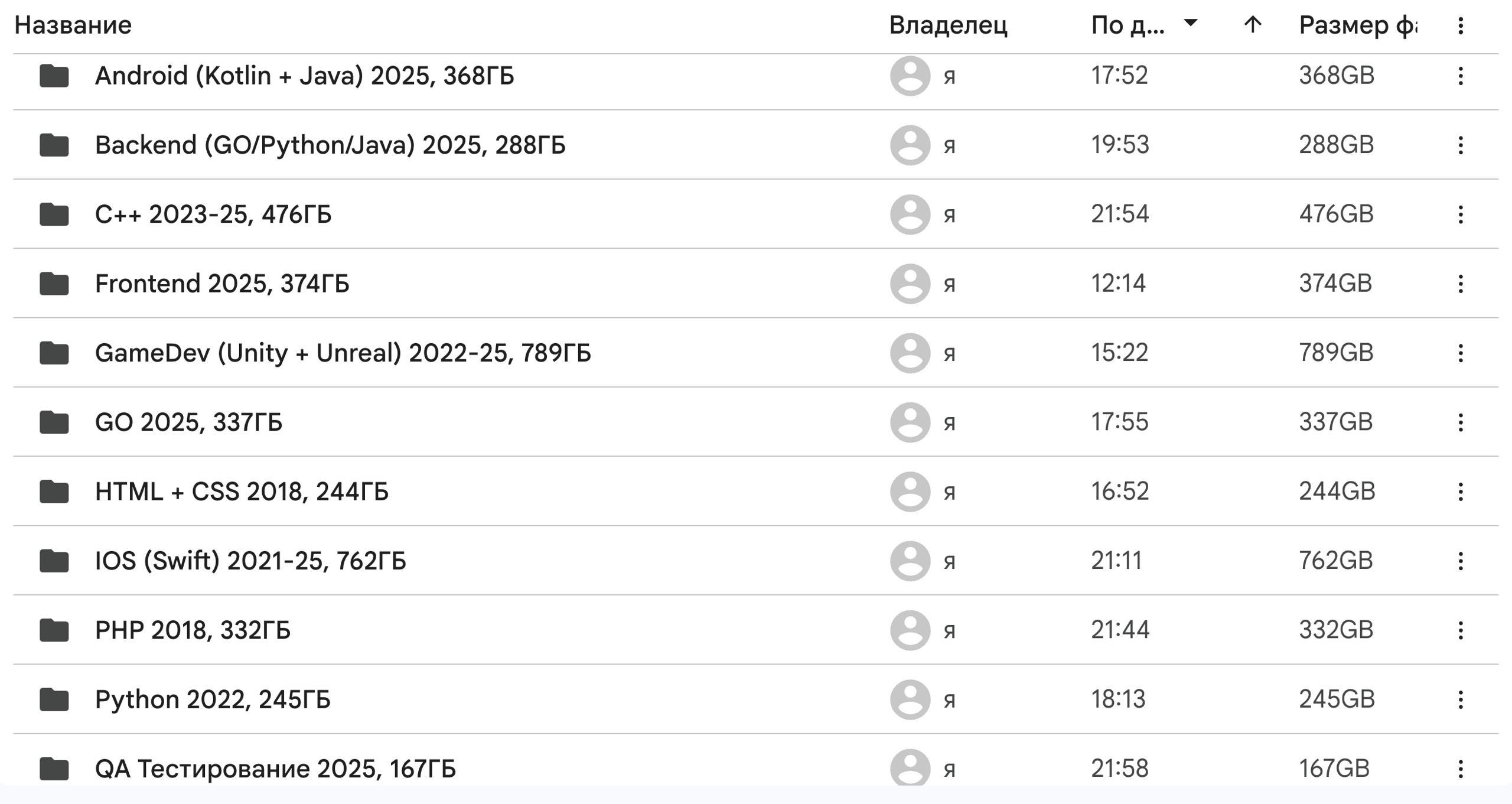
Task: Select the GameDev (Unity + Unreal) folder name
Action: tap(343, 353)
